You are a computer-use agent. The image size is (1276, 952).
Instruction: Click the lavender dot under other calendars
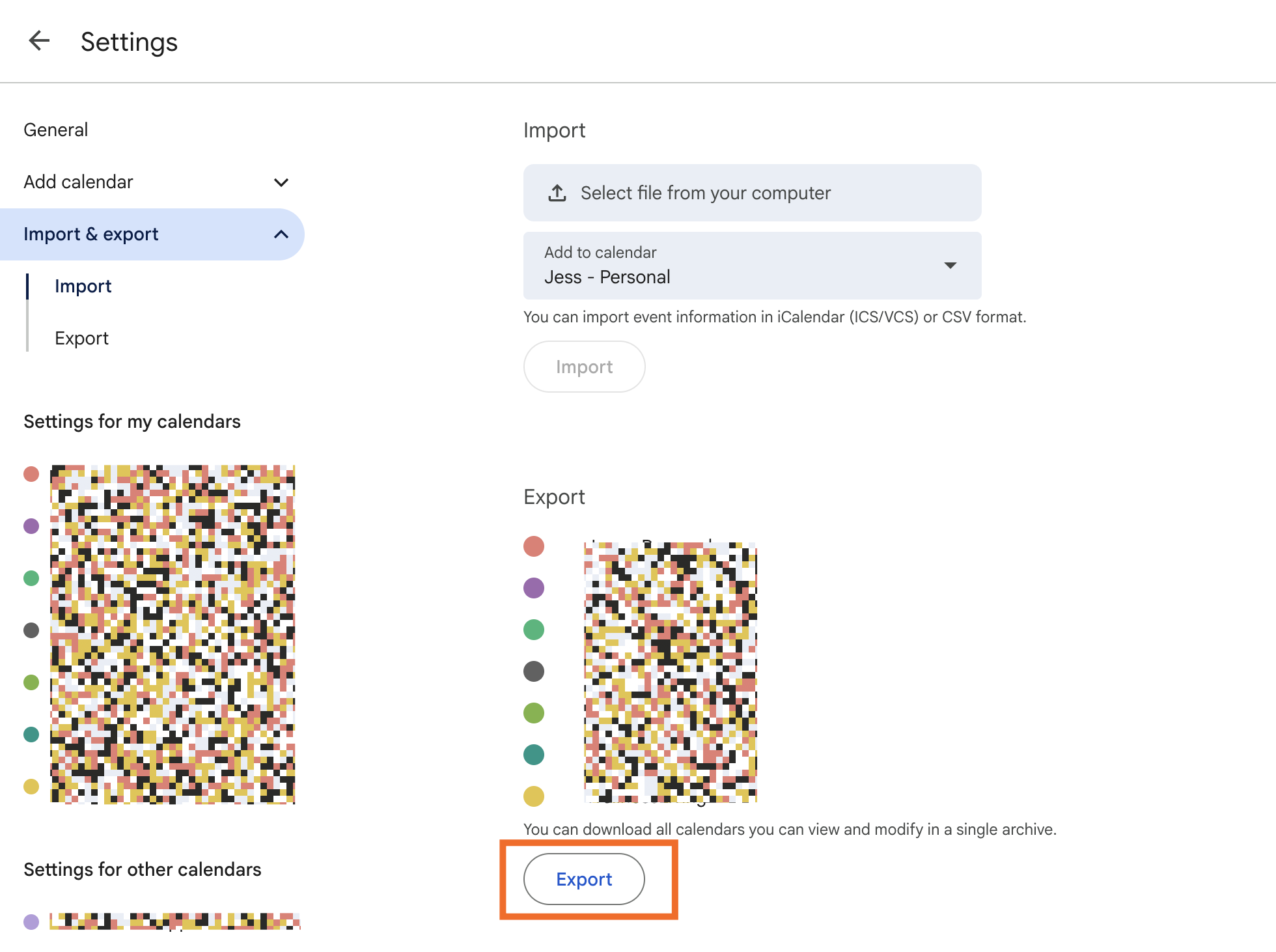[31, 920]
